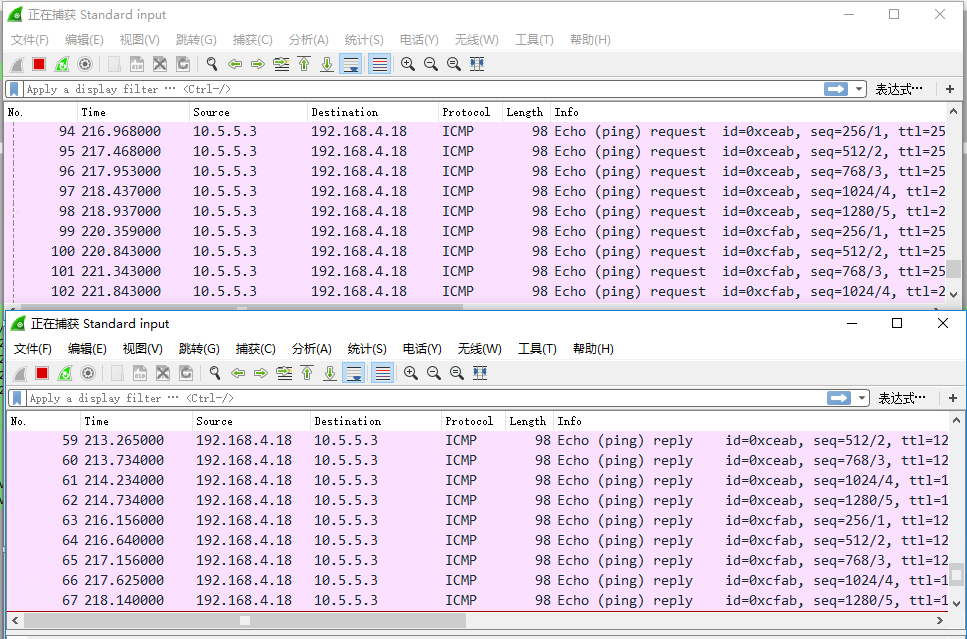This screenshot has height=639, width=967.
Task: Open 视图(V) menu in bottom window
Action: pyautogui.click(x=142, y=349)
